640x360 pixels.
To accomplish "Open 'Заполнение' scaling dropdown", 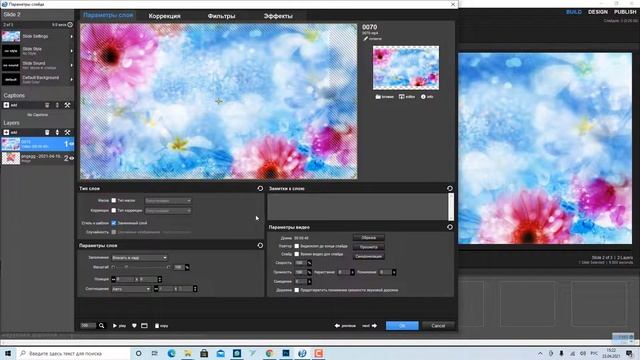I will click(139, 258).
